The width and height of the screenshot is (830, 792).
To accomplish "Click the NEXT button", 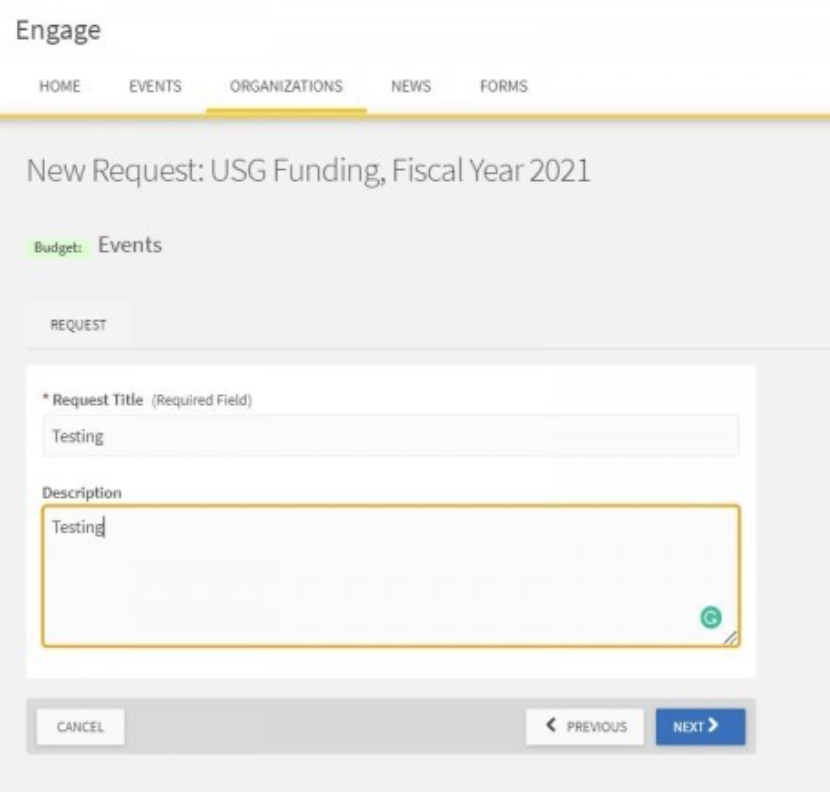I will (x=700, y=727).
